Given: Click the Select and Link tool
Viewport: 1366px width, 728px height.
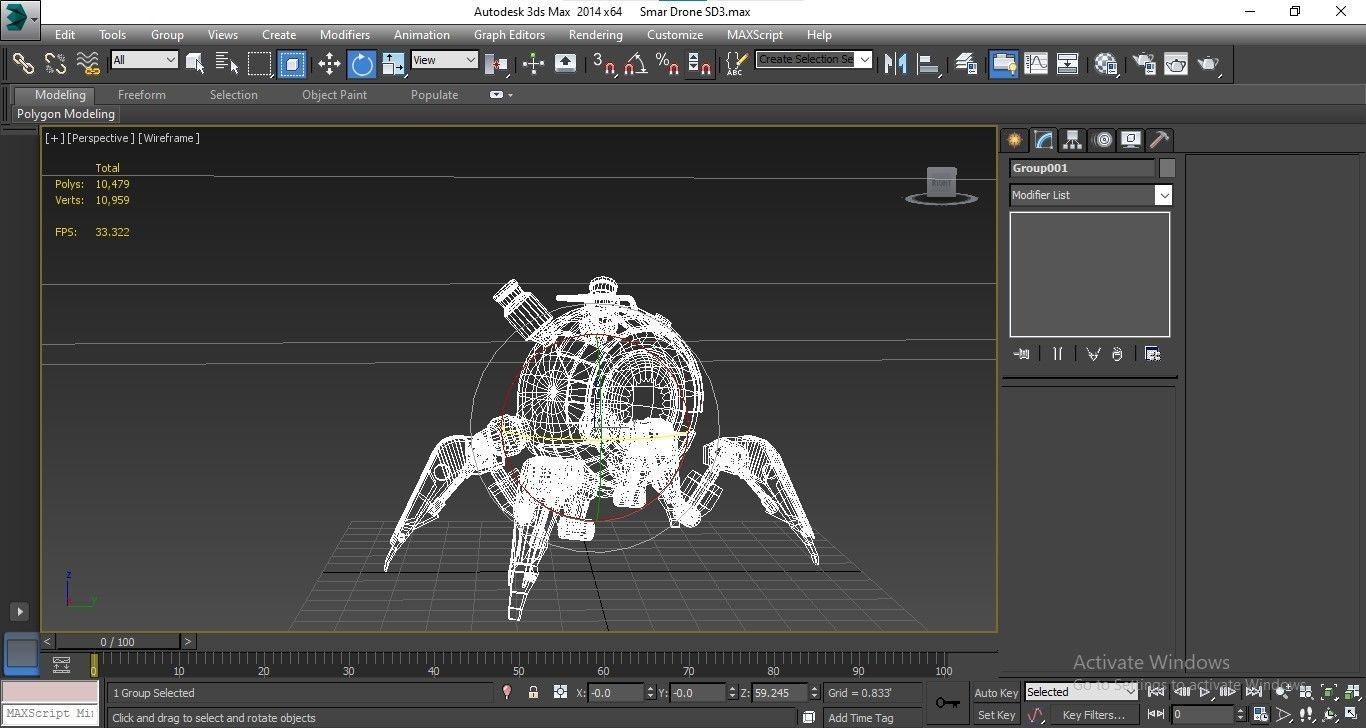Looking at the screenshot, I should point(23,63).
